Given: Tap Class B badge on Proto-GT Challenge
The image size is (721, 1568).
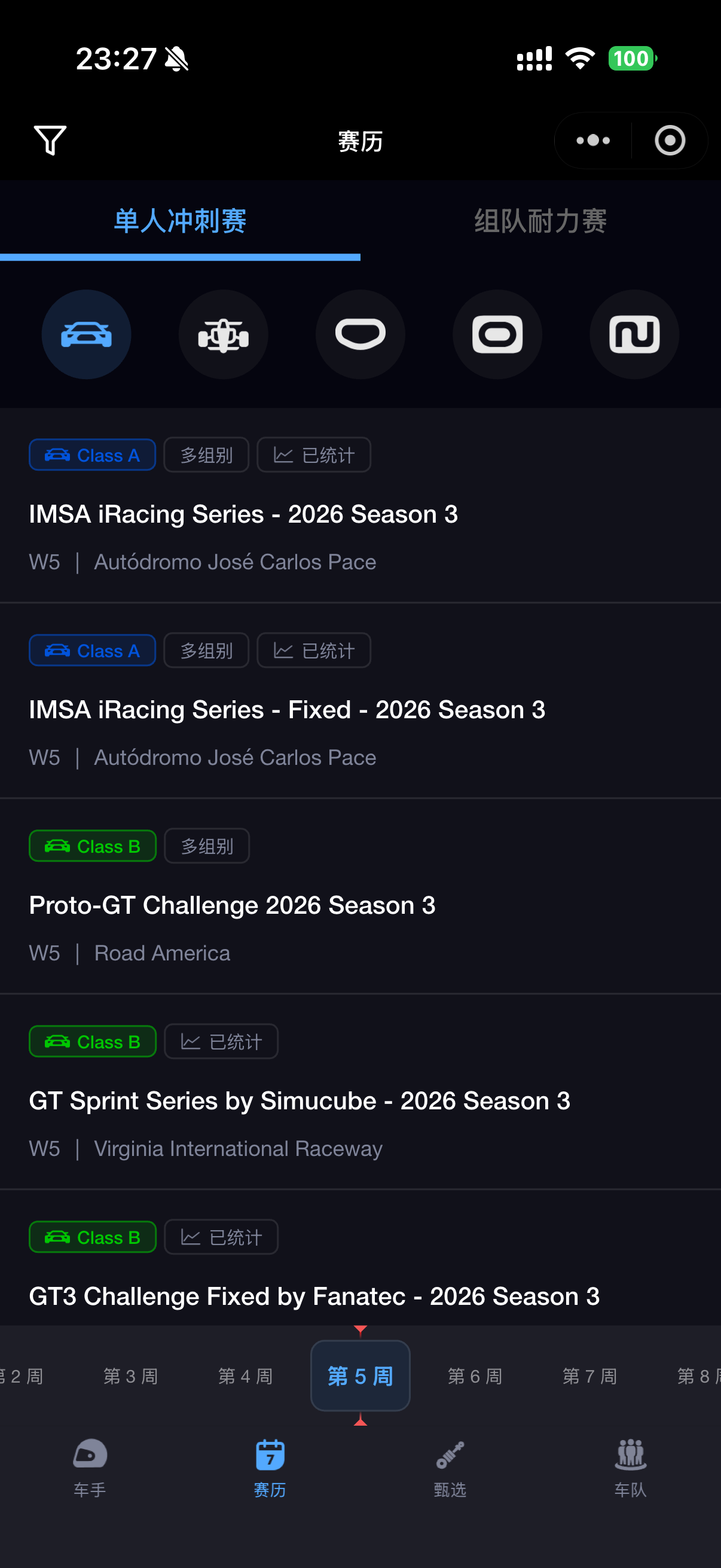Looking at the screenshot, I should click(x=93, y=846).
